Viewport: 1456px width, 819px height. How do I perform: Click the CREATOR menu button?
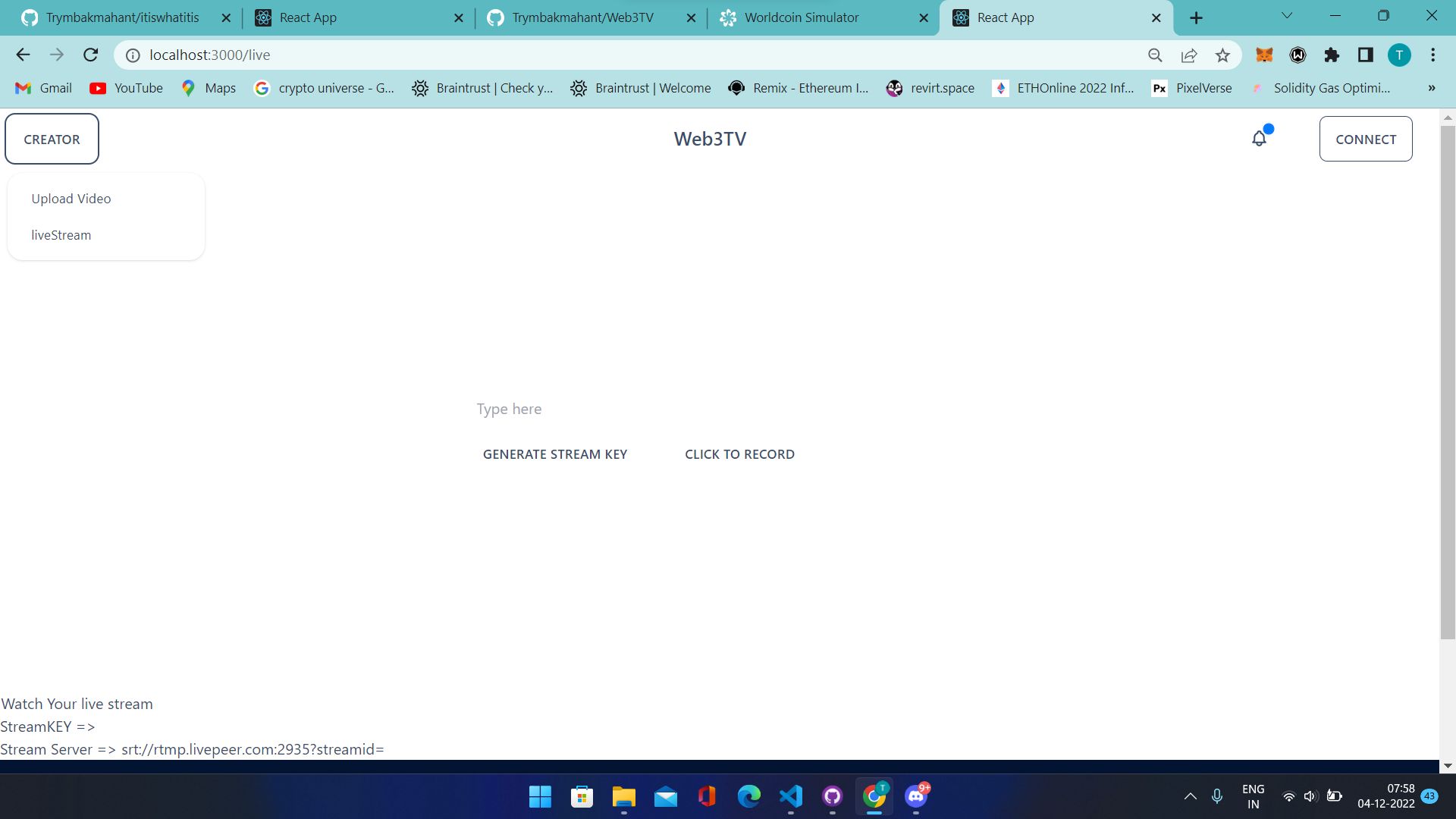pos(51,139)
